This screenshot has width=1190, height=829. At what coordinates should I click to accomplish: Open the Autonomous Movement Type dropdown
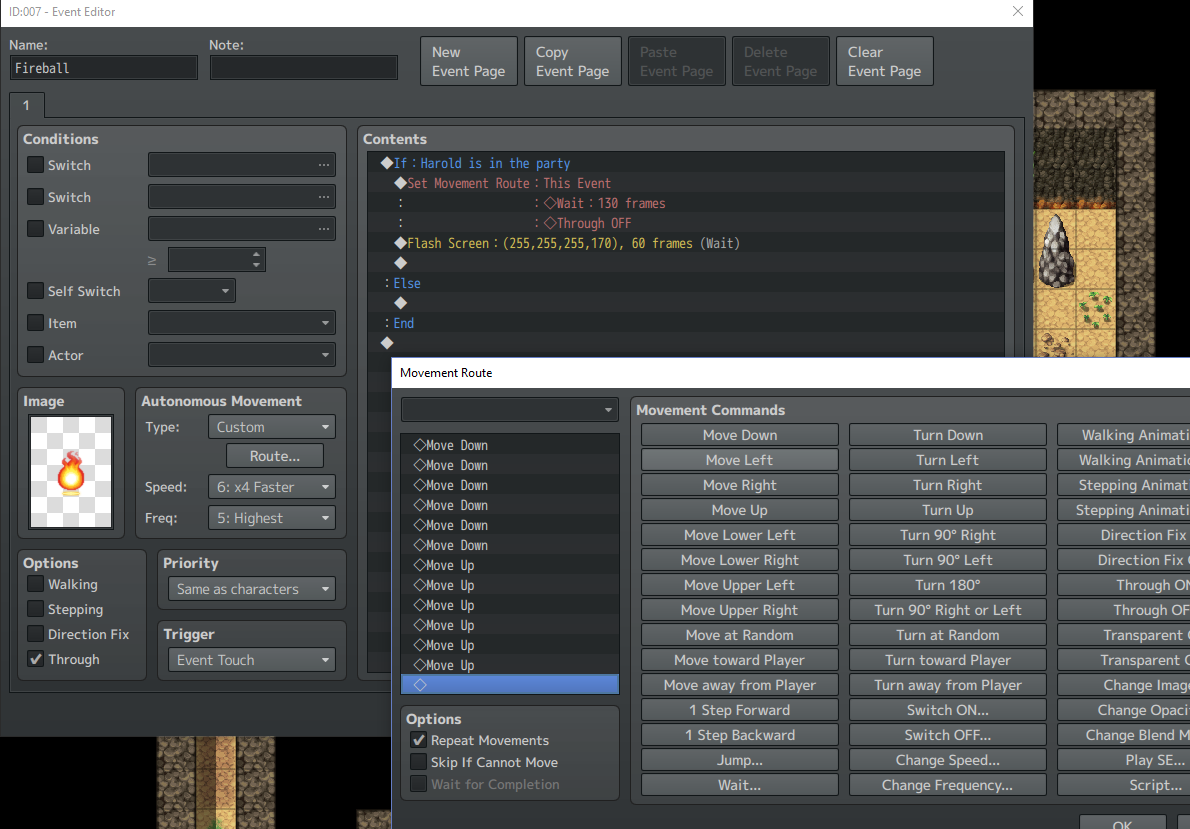272,427
